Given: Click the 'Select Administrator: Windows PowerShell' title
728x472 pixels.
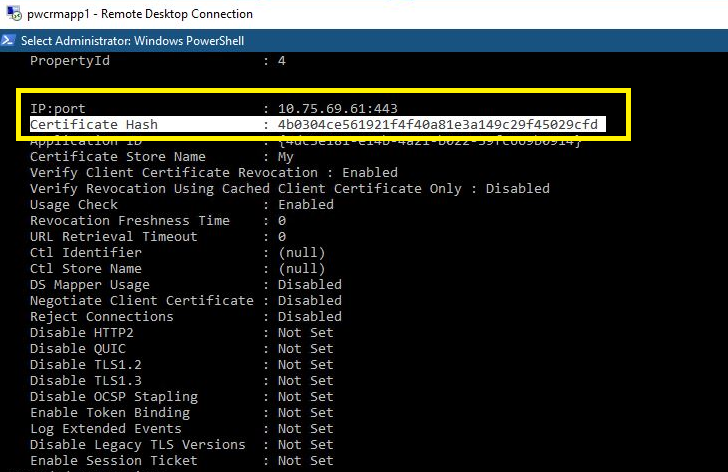Looking at the screenshot, I should pyautogui.click(x=132, y=41).
